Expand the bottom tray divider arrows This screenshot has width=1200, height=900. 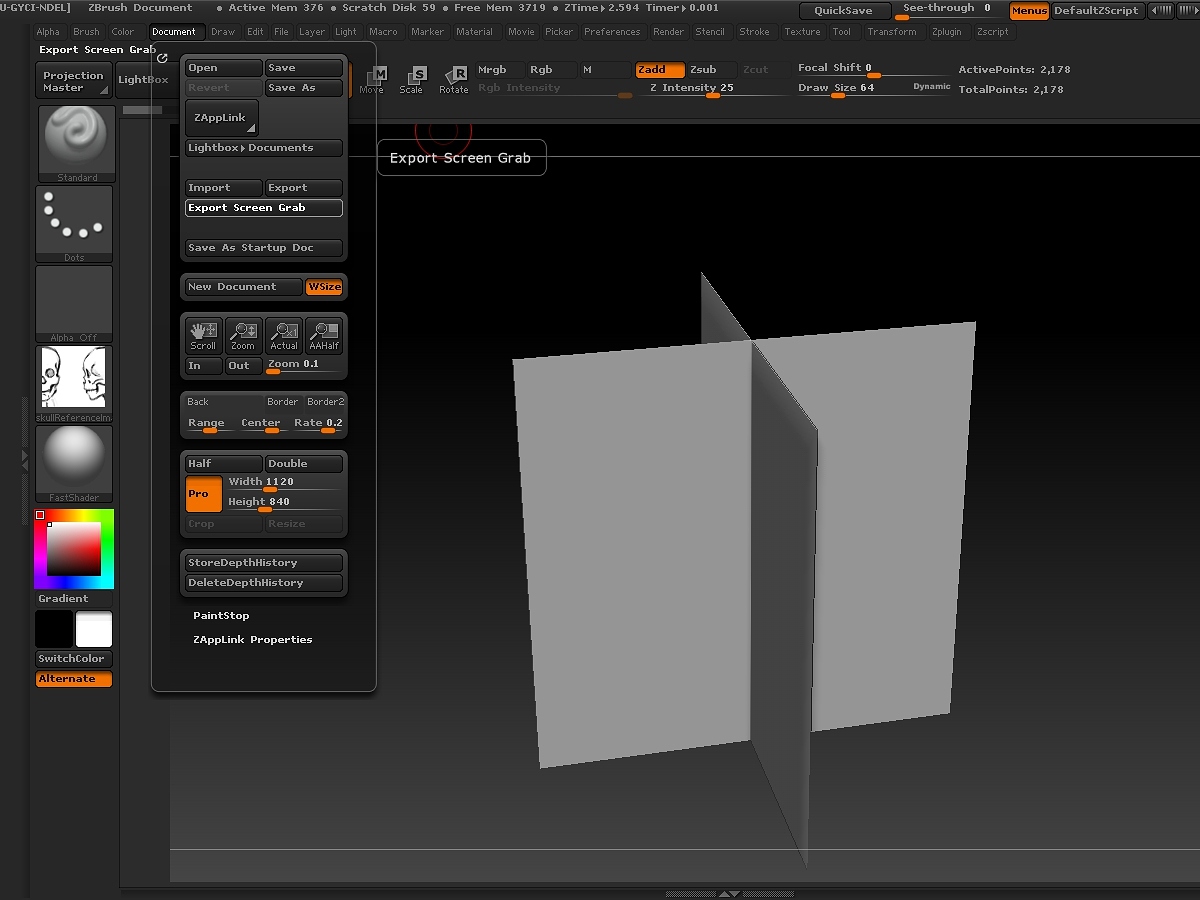(730, 893)
